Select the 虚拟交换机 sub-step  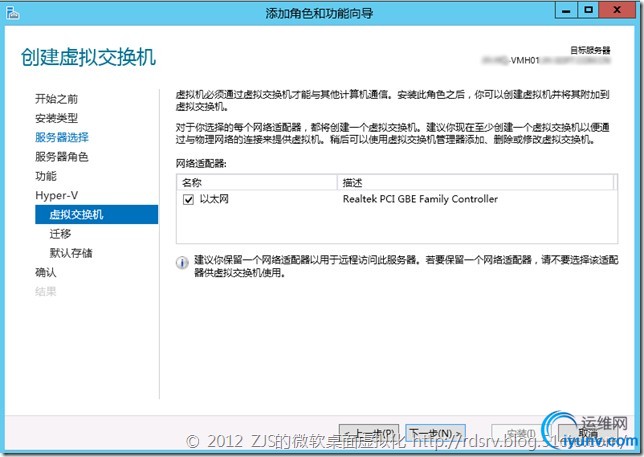tap(97, 214)
